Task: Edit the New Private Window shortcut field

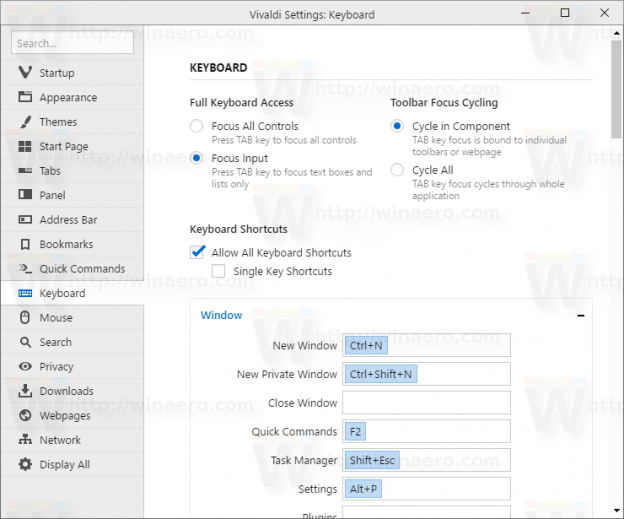Action: click(426, 374)
